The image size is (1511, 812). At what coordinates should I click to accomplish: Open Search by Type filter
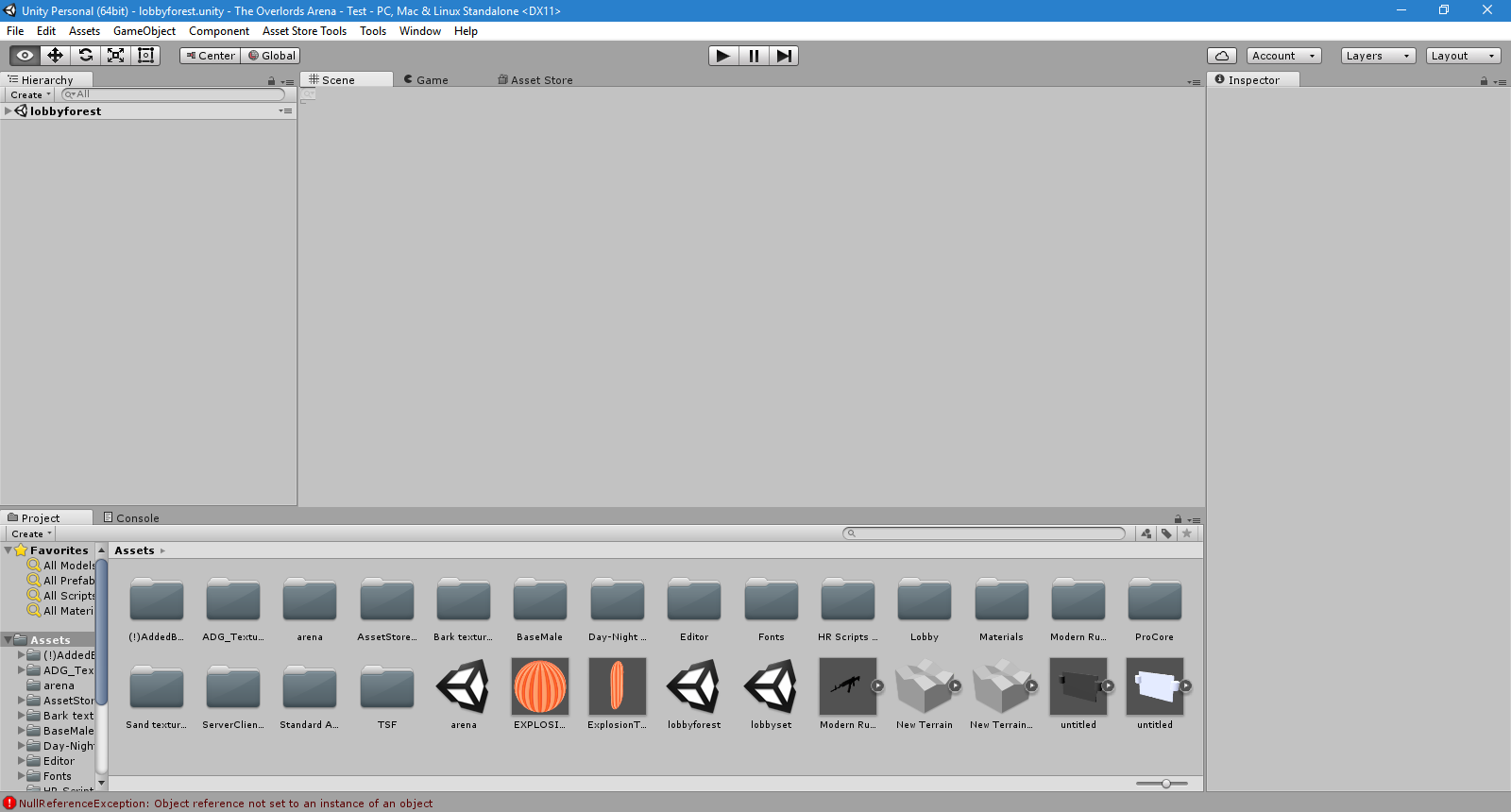point(1146,533)
